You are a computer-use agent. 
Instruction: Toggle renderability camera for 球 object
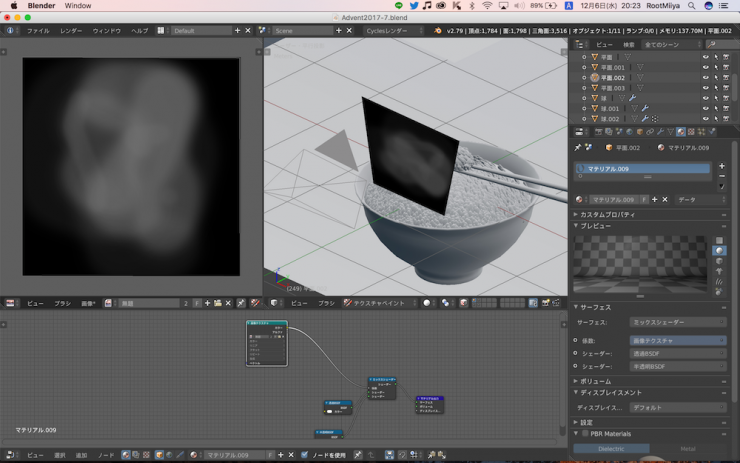726,98
